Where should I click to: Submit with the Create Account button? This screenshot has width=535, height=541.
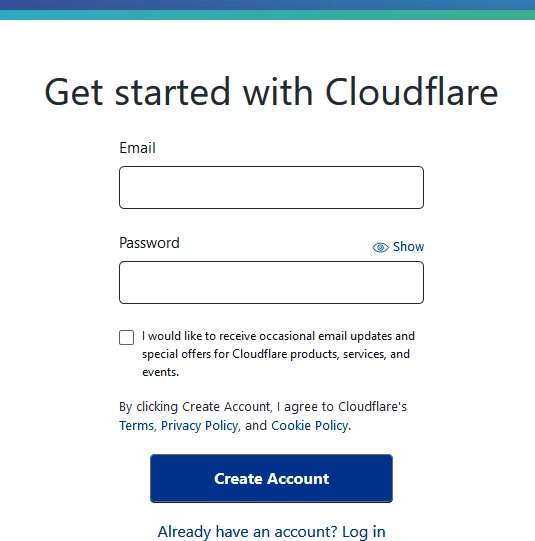pyautogui.click(x=271, y=478)
